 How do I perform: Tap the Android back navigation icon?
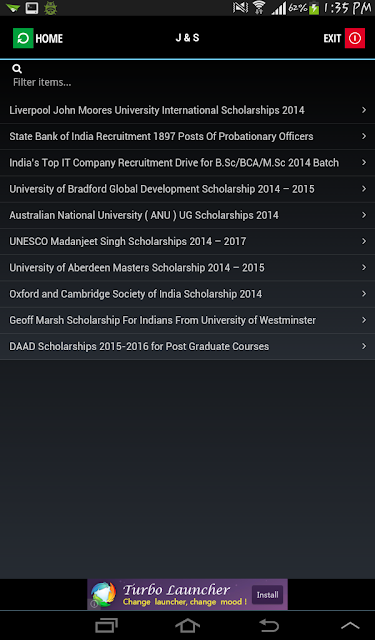pyautogui.click(x=269, y=625)
